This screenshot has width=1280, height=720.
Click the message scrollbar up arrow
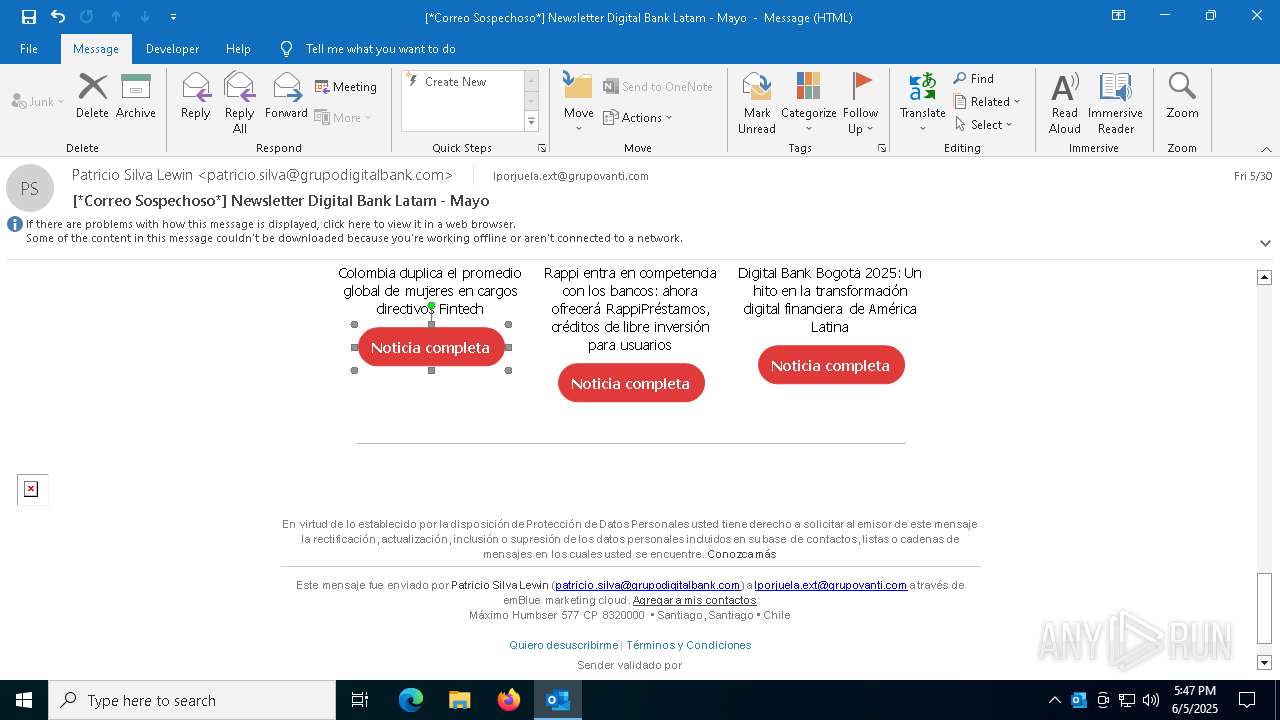tap(1265, 277)
